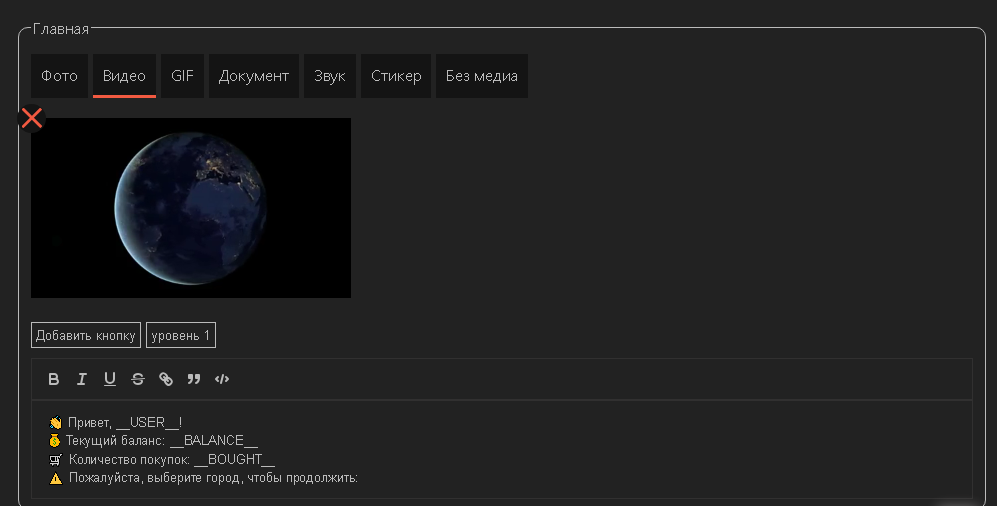This screenshot has width=997, height=506.
Task: Click the Добавить кнопку button
Action: point(86,335)
